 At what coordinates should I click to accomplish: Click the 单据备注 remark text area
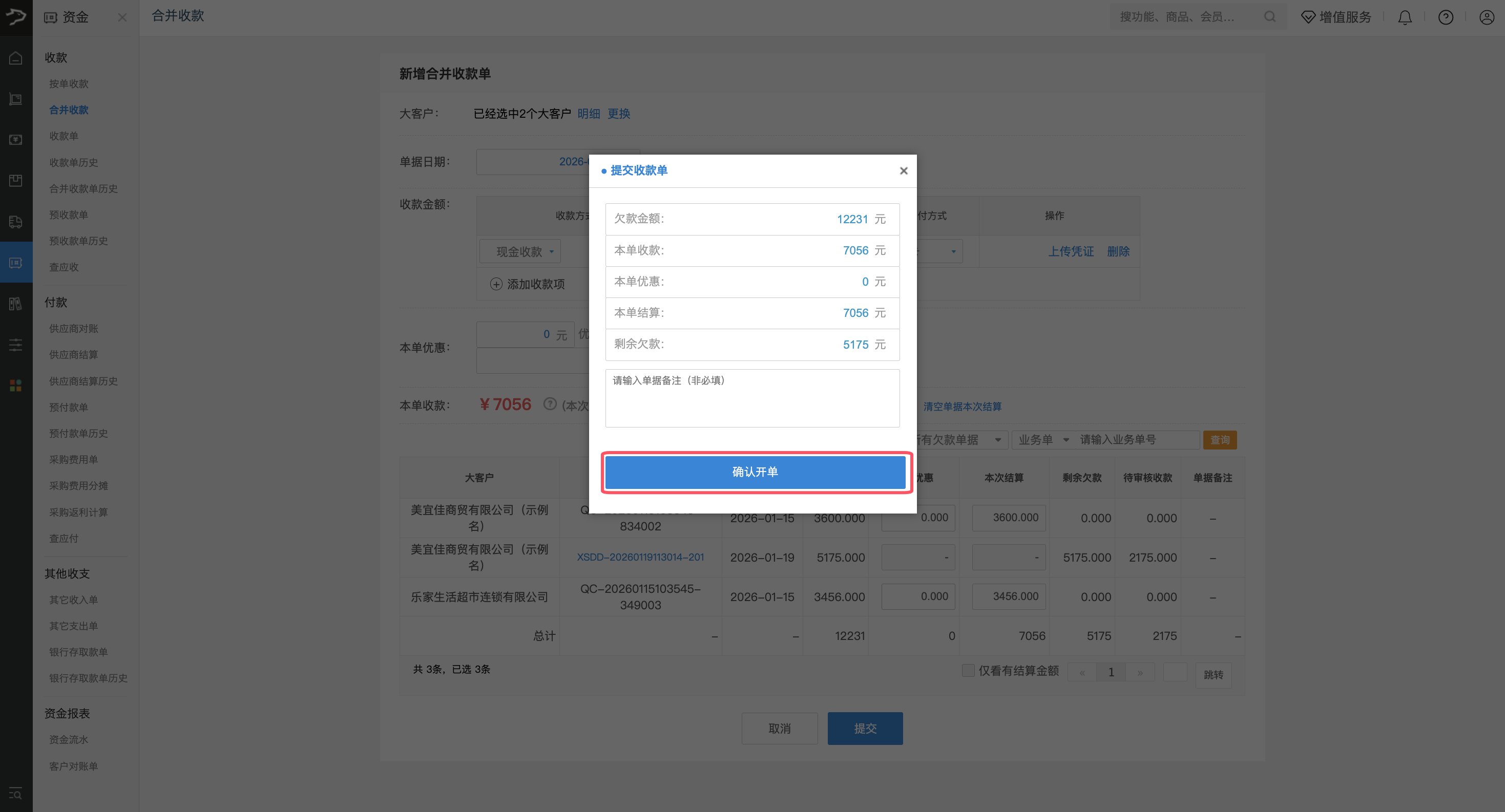pos(752,398)
